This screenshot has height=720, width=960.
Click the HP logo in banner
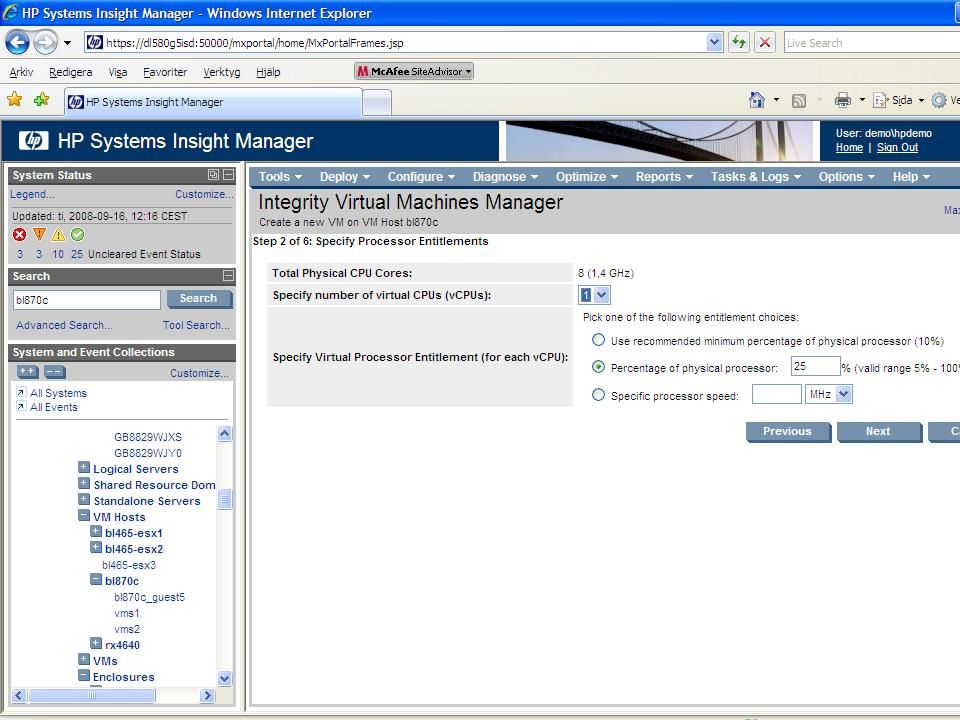34,141
